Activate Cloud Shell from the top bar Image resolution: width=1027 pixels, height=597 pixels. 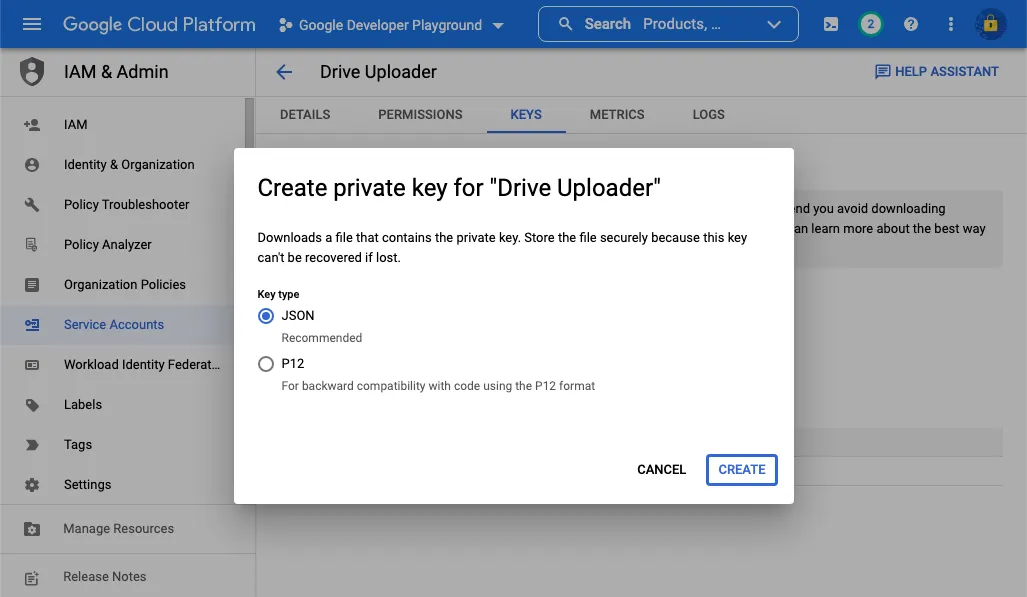(x=830, y=24)
